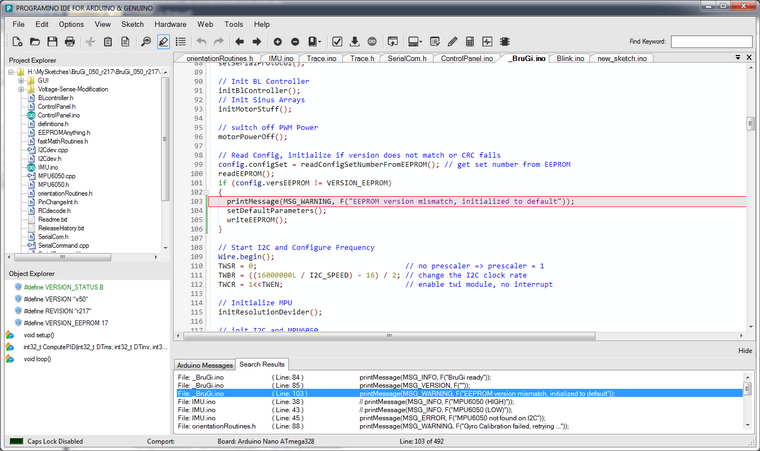
Task: Open the Tools menu
Action: 234,24
